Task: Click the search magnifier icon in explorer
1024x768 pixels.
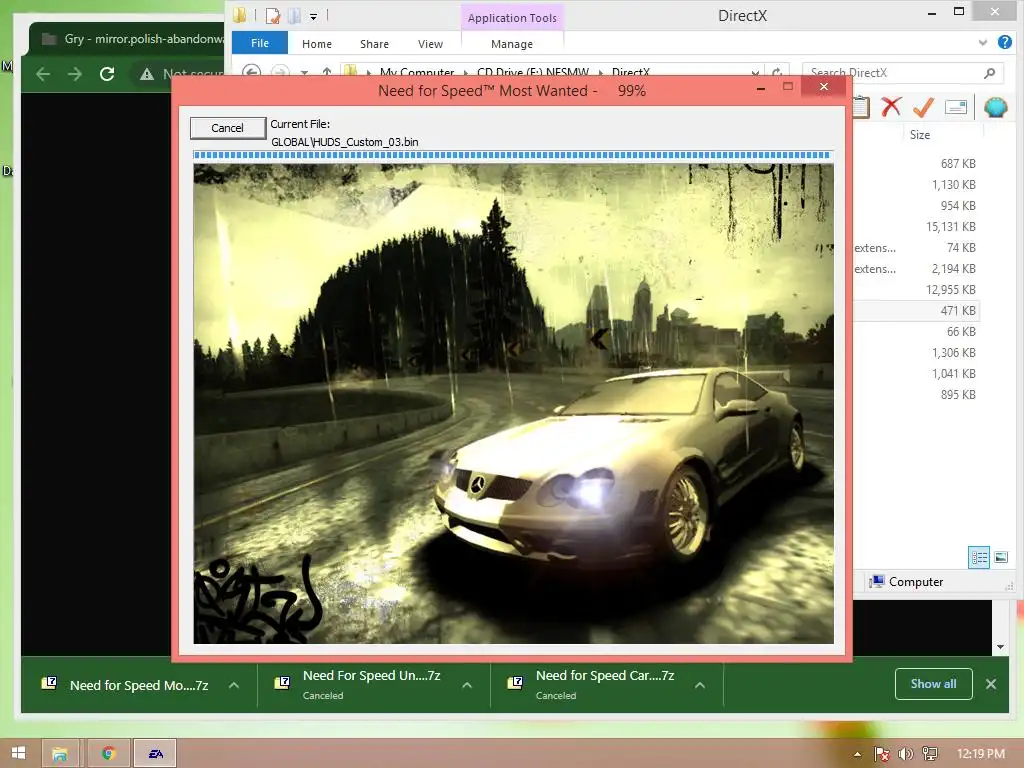Action: (x=989, y=72)
